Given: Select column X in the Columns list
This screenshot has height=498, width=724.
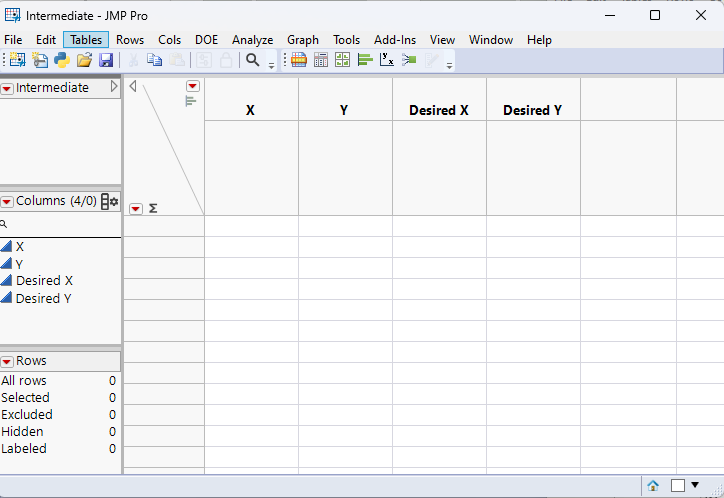Looking at the screenshot, I should click(x=20, y=247).
